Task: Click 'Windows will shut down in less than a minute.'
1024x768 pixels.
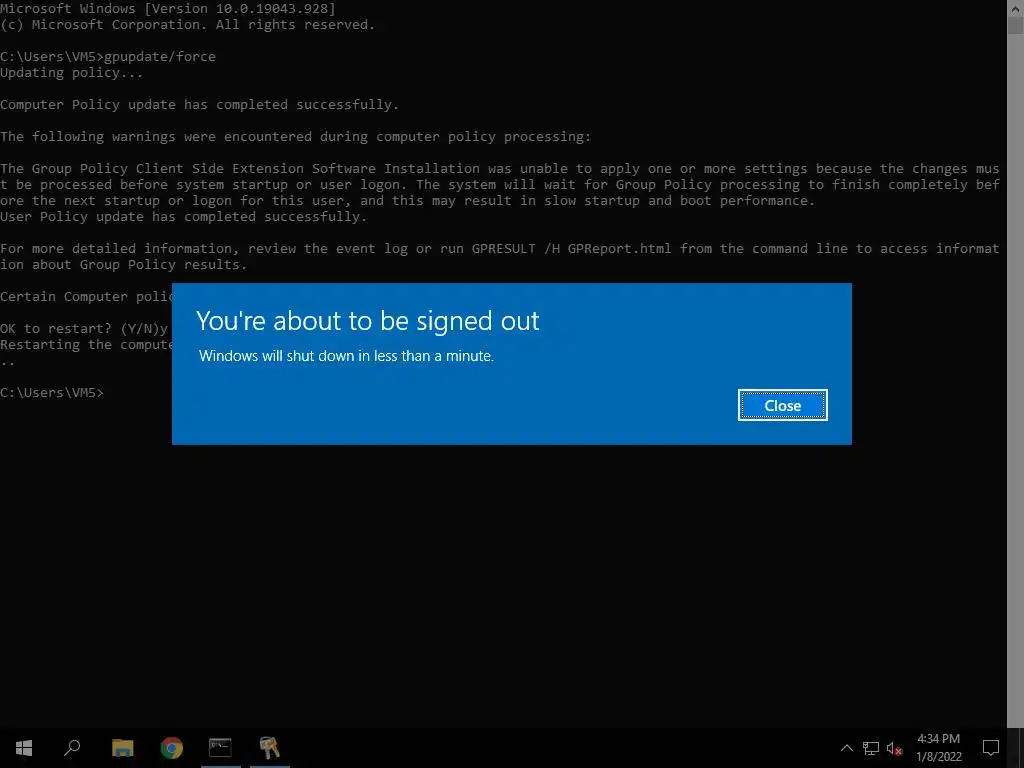Action: [346, 356]
